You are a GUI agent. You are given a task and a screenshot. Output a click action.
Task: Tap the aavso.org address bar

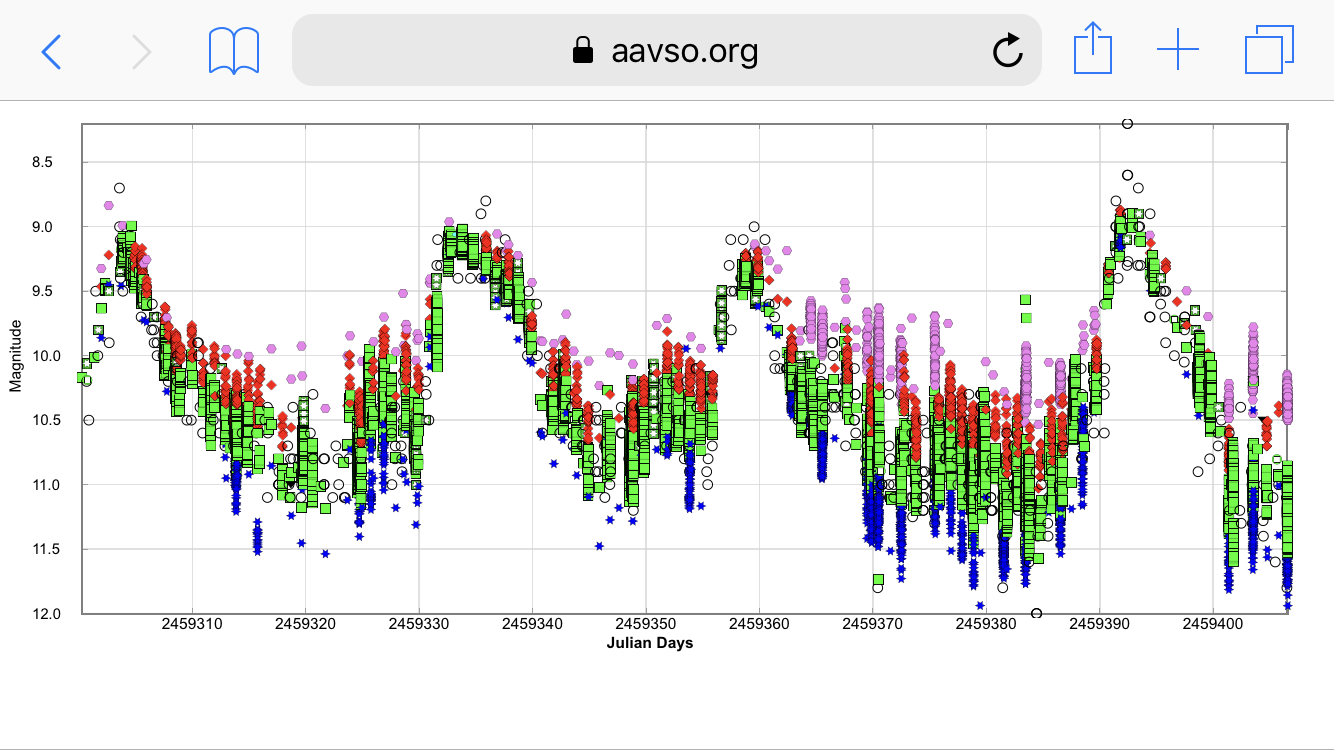click(x=684, y=50)
